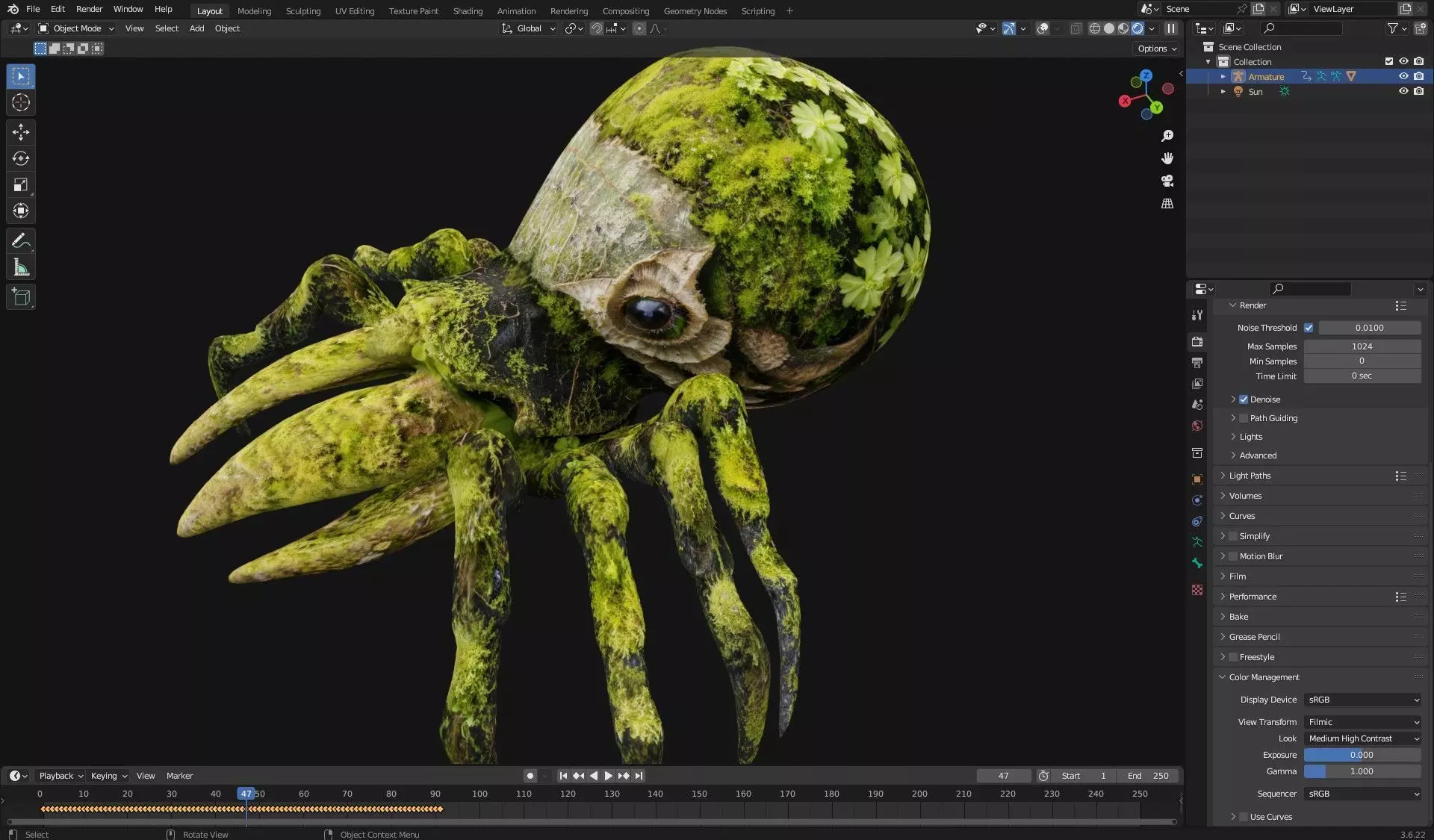This screenshot has width=1434, height=840.
Task: Click the timeline play button
Action: [x=608, y=776]
